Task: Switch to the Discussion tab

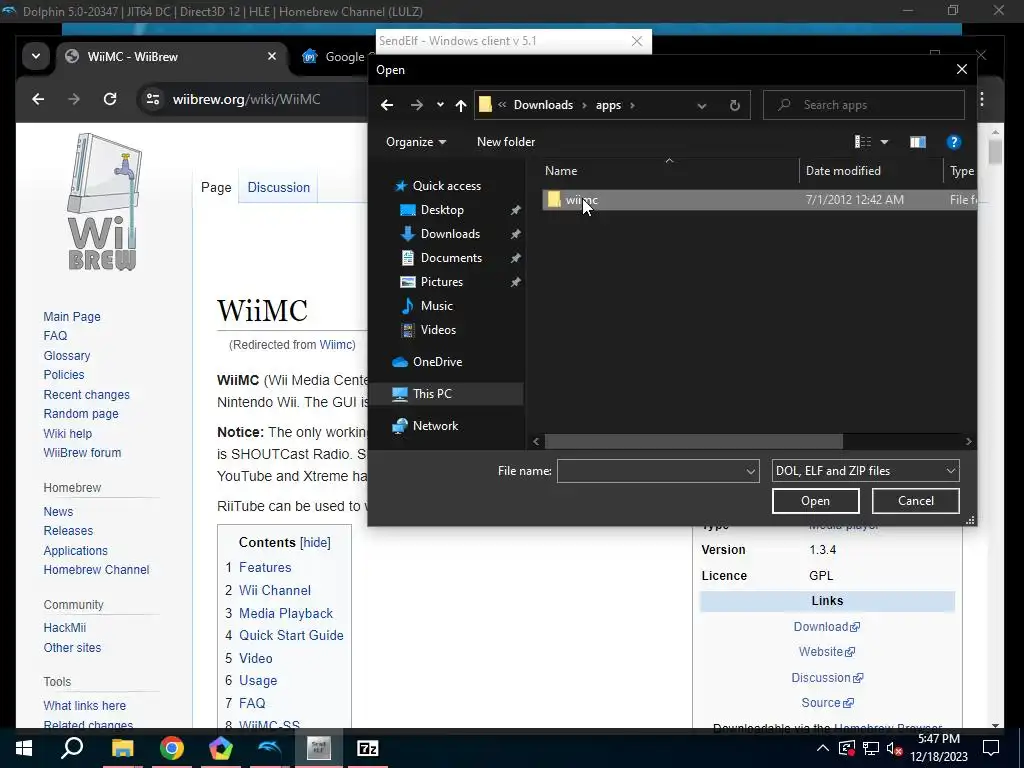Action: [x=278, y=187]
